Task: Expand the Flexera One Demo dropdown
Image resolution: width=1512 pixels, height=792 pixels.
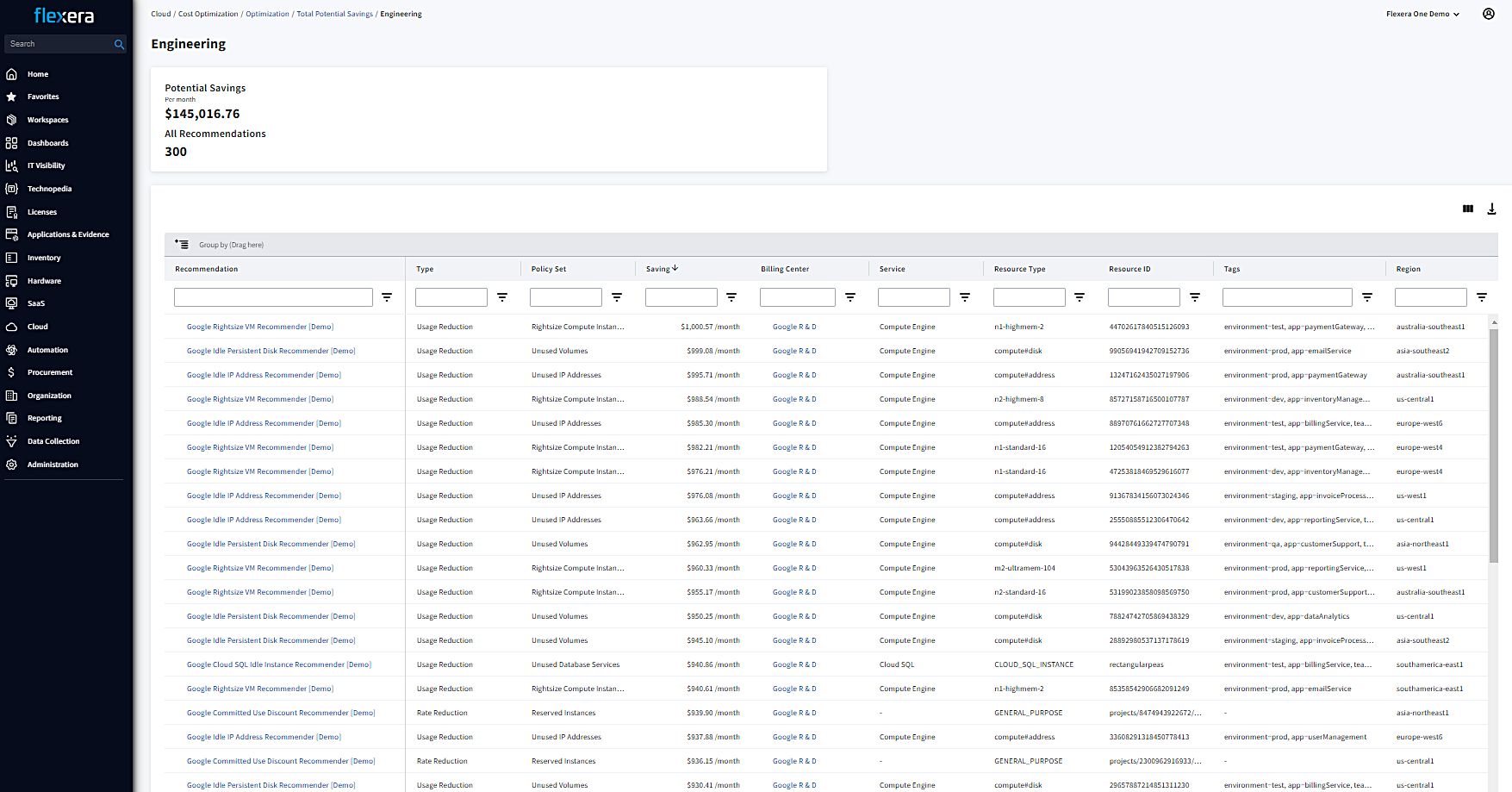Action: (x=1422, y=14)
